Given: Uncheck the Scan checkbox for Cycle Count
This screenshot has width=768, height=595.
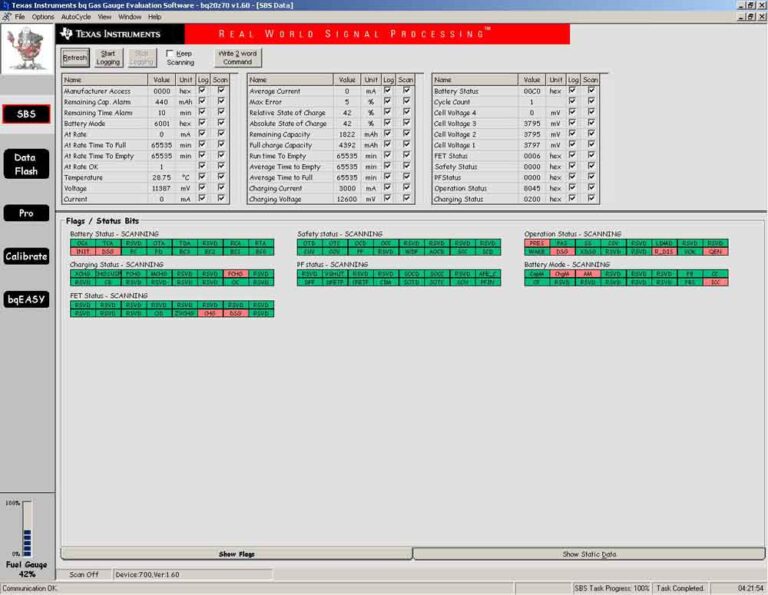Looking at the screenshot, I should point(590,102).
